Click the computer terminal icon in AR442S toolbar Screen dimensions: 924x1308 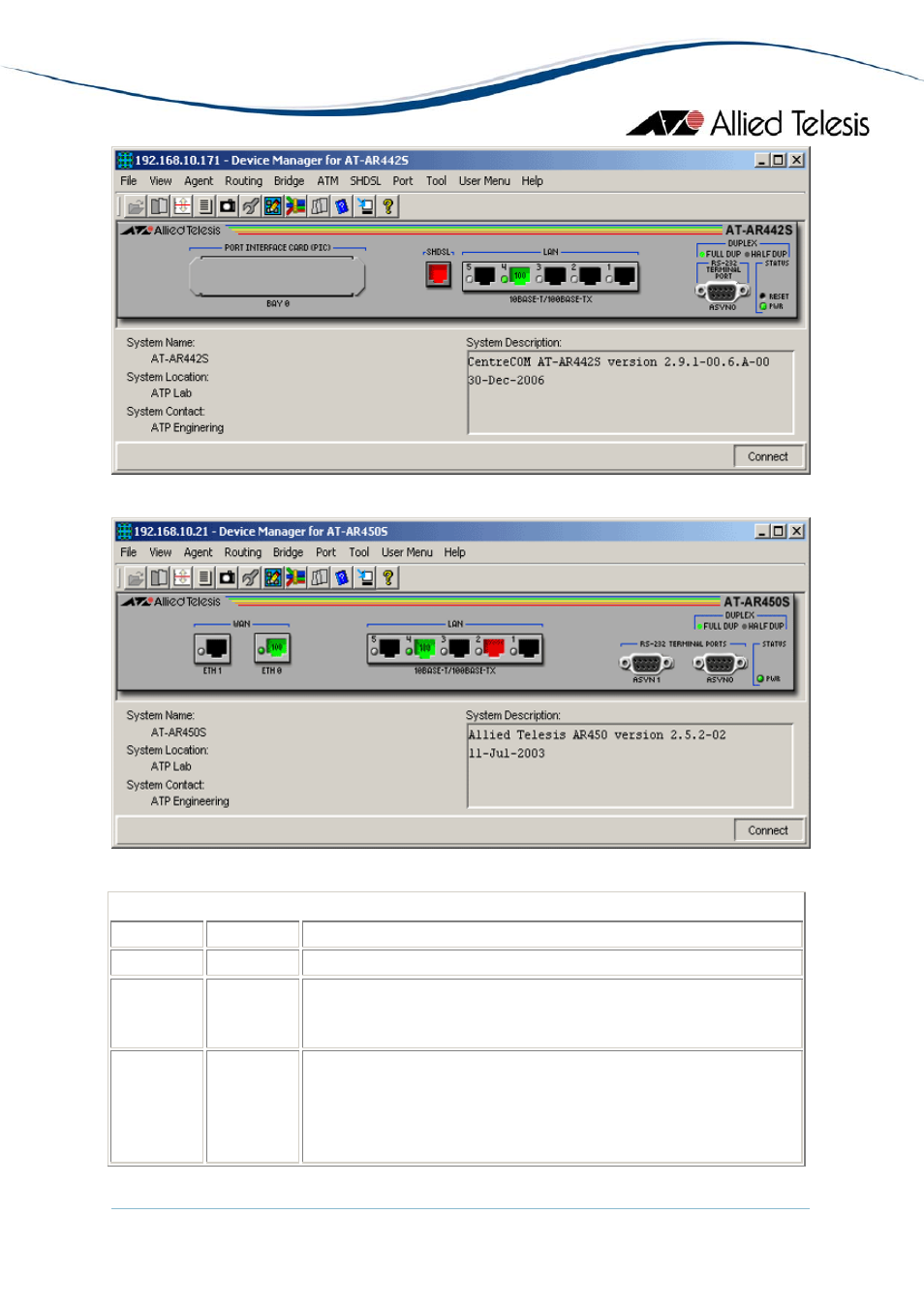[365, 206]
